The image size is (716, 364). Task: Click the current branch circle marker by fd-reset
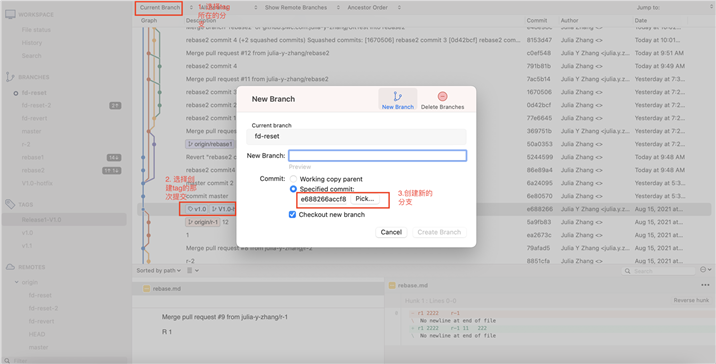(16, 93)
